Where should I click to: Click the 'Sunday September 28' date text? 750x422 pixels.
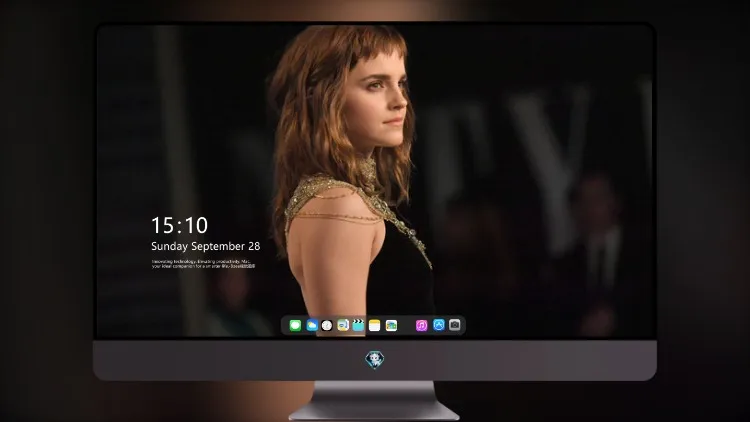pyautogui.click(x=206, y=246)
